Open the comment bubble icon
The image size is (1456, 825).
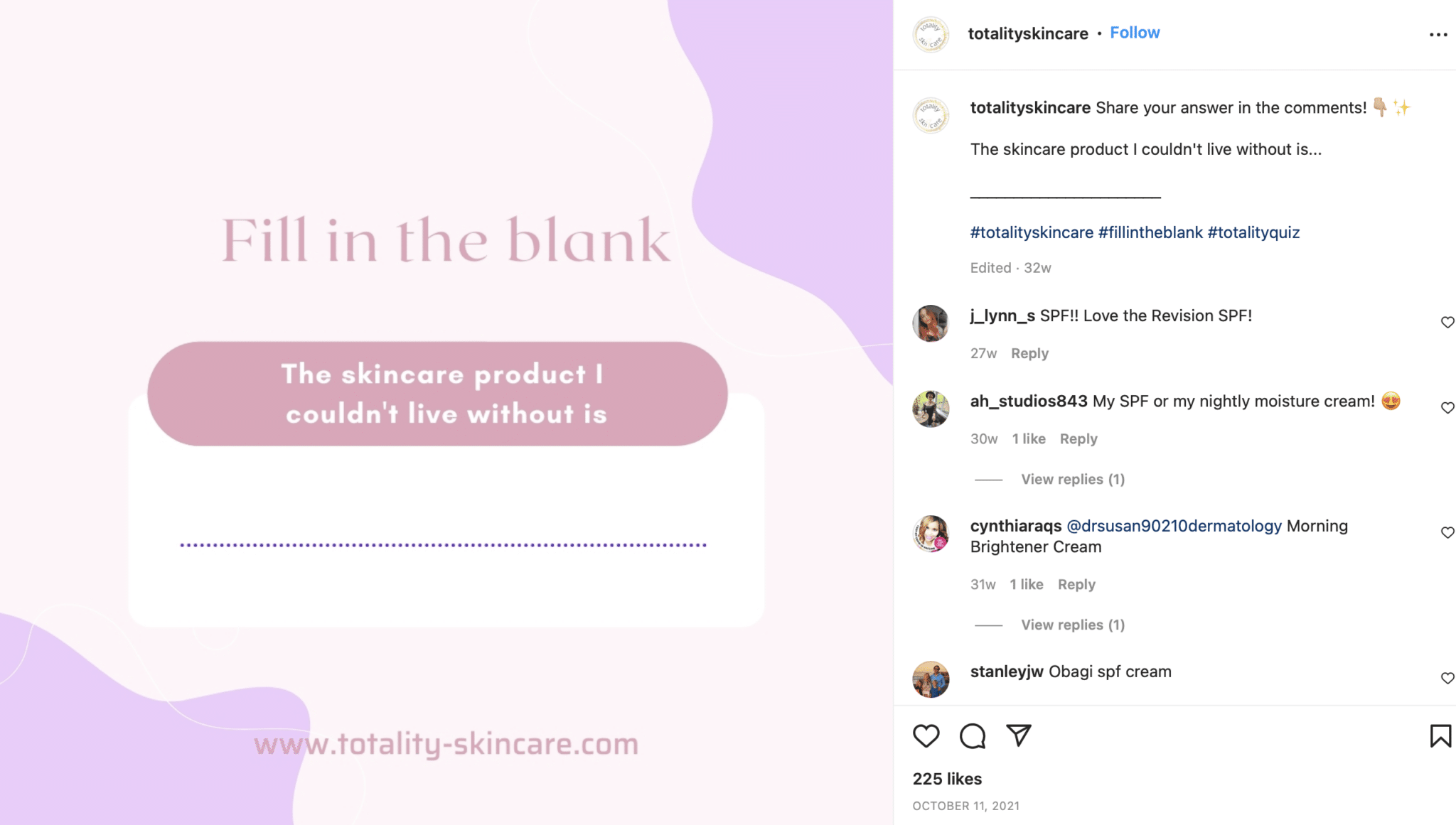coord(973,736)
